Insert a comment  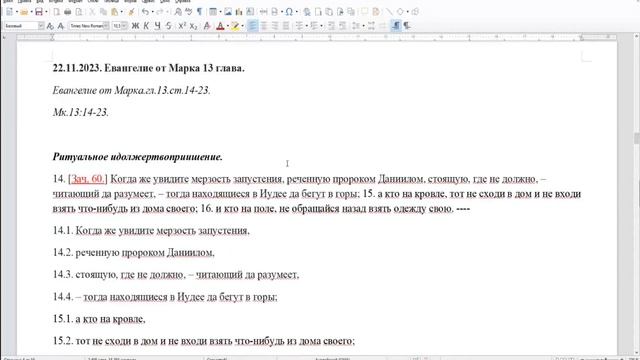click(x=364, y=12)
